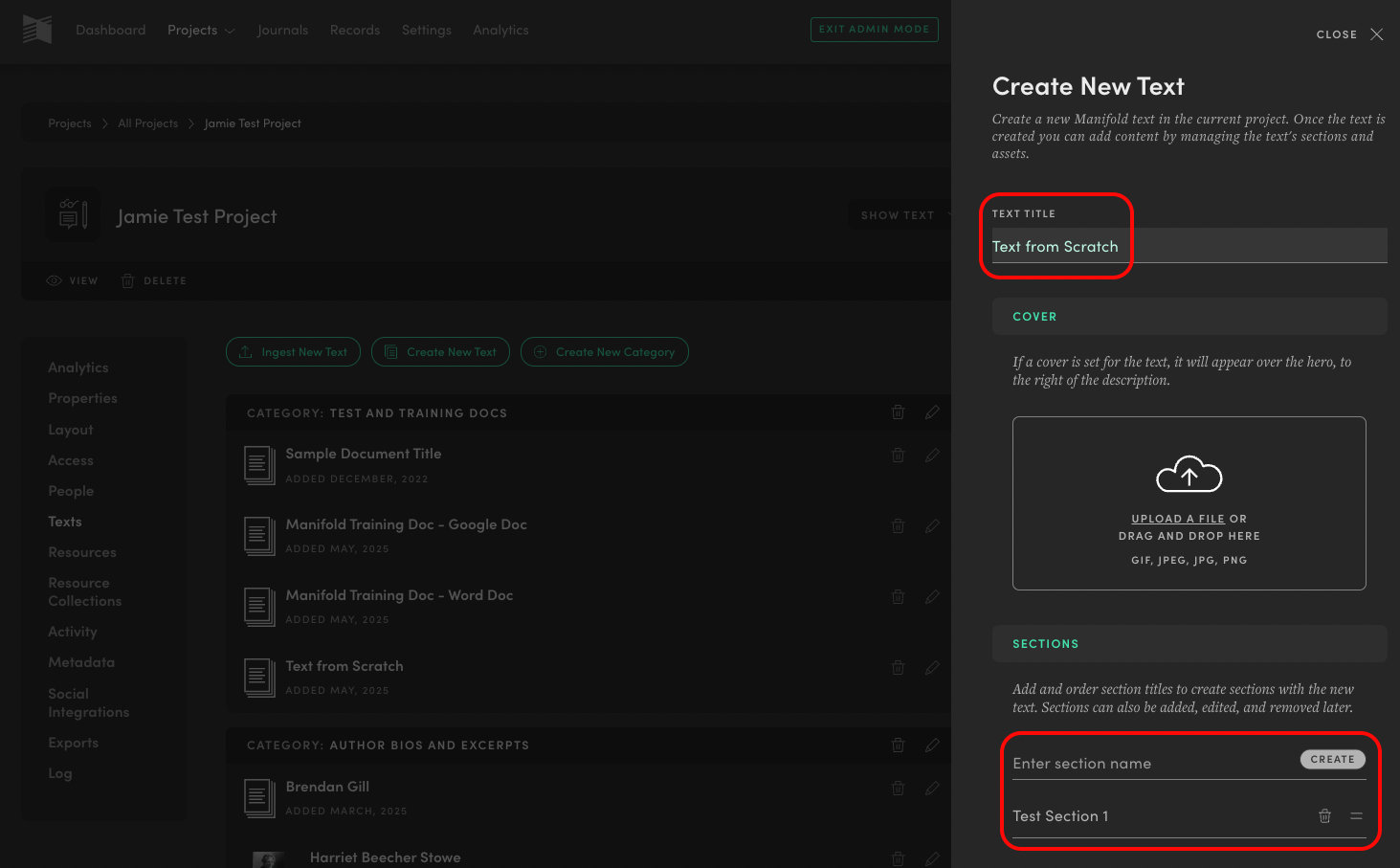Click the trash icon beside Sample Document Title
Image resolution: width=1400 pixels, height=868 pixels.
coord(898,455)
